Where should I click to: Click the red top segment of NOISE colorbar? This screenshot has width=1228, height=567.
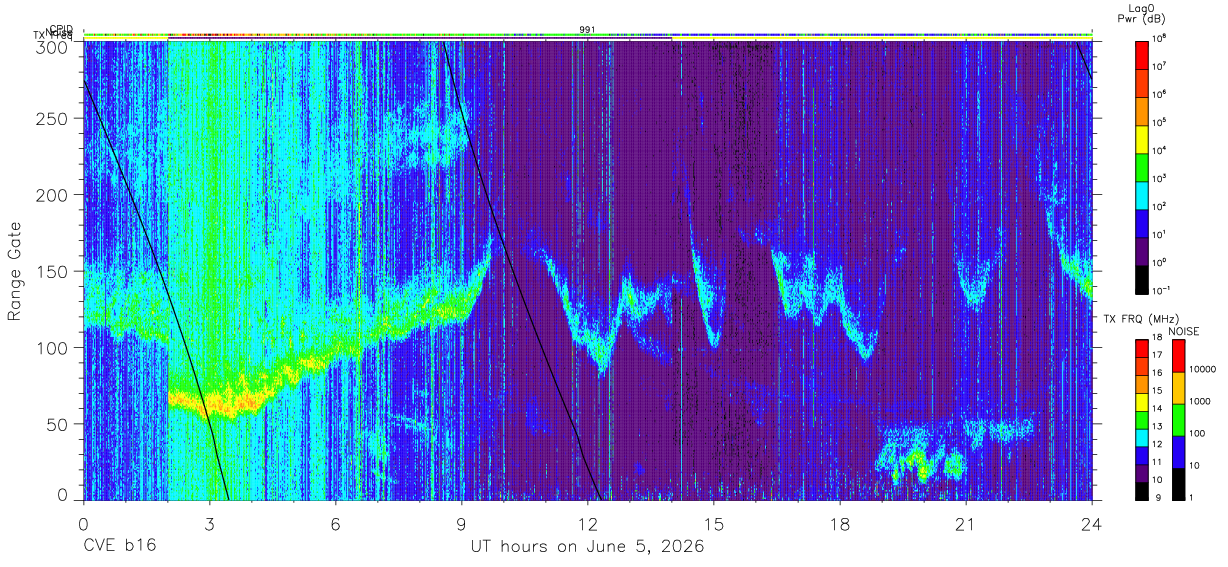(x=1177, y=355)
